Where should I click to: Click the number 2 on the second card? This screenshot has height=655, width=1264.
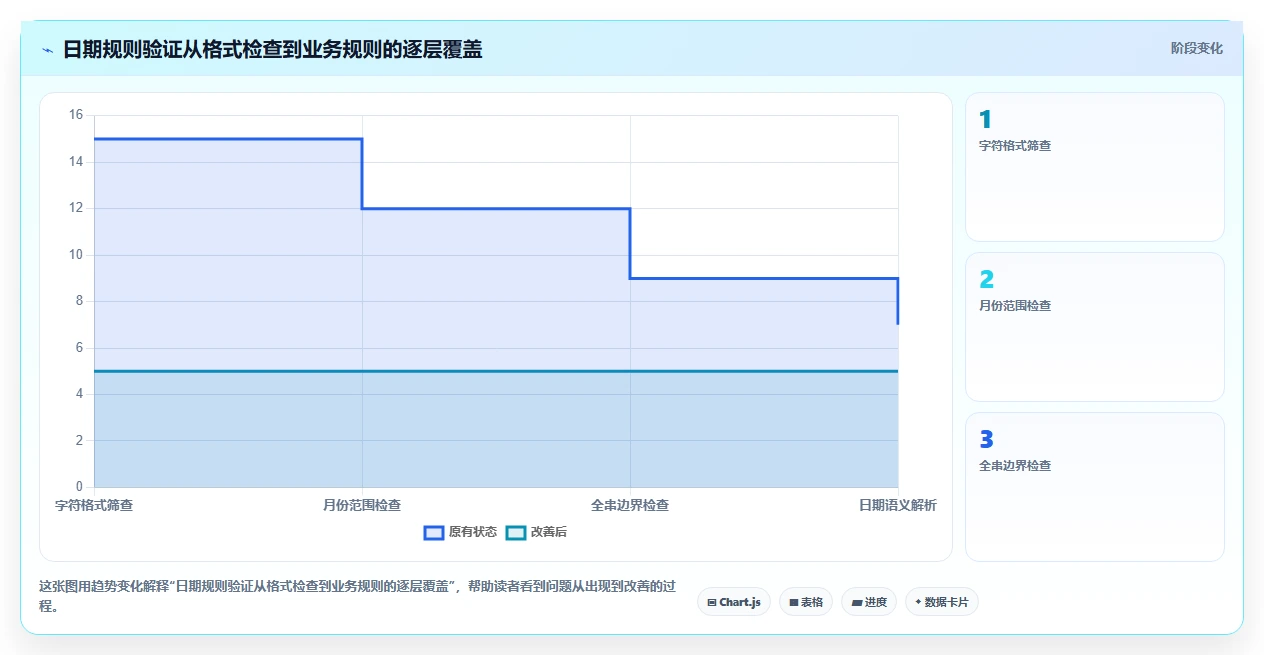click(x=987, y=280)
